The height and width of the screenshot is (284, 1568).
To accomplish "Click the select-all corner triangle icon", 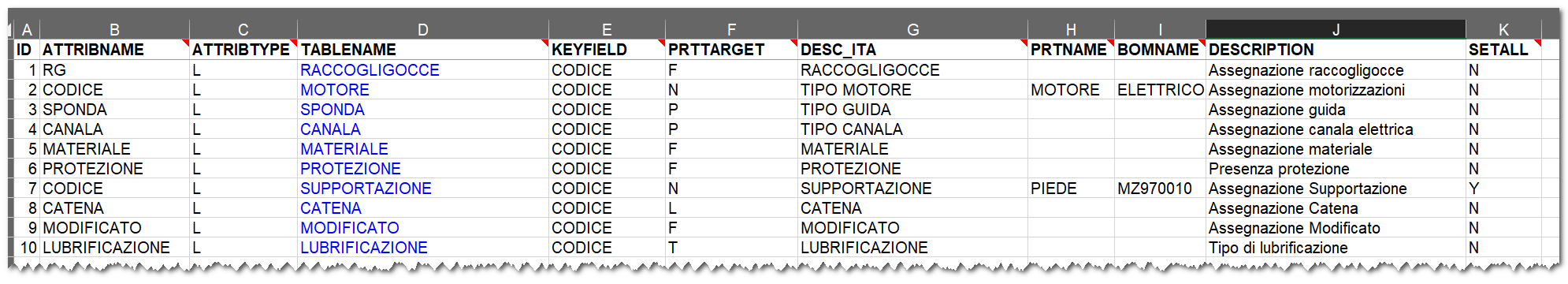I will [10, 31].
